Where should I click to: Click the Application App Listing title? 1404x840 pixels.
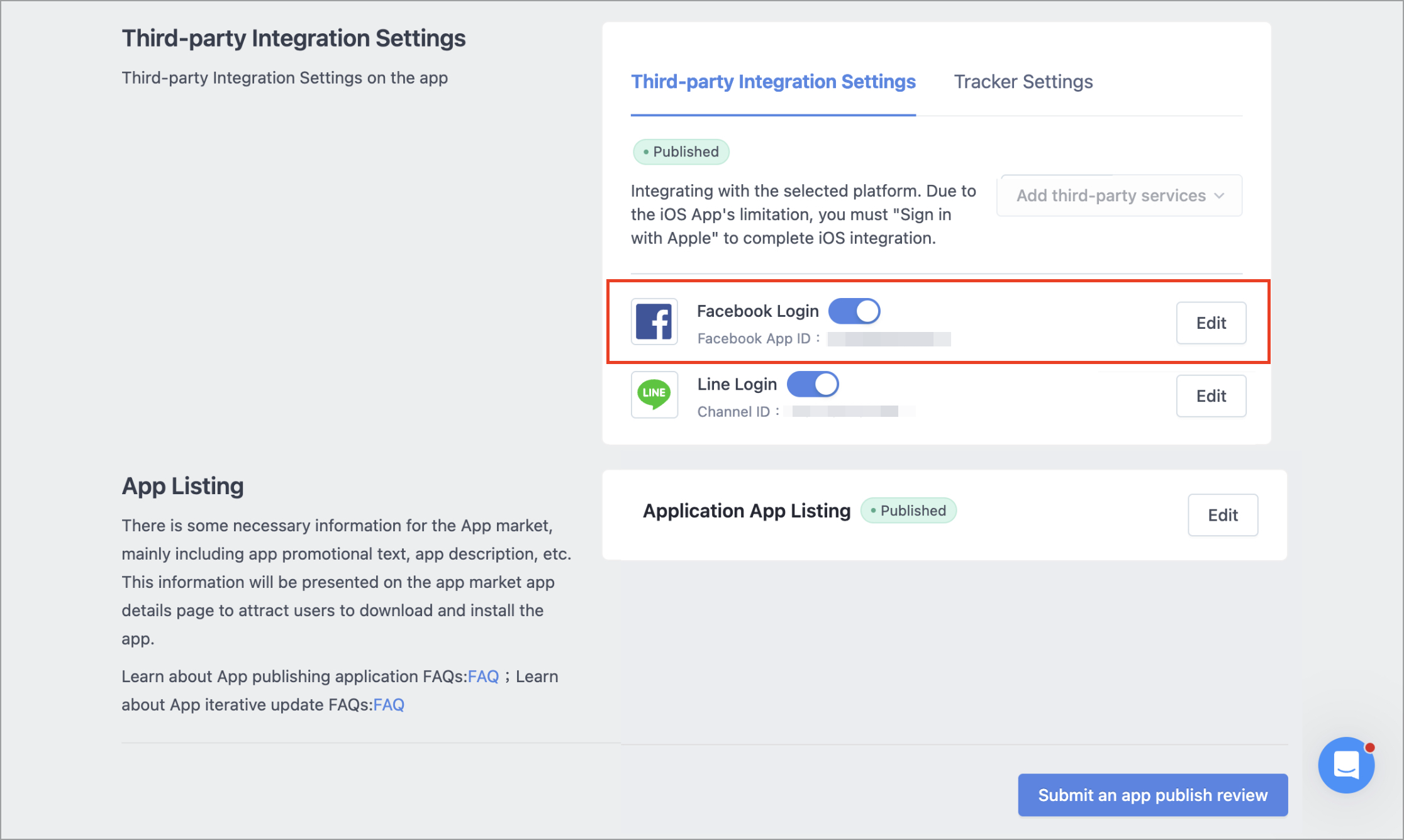tap(747, 511)
